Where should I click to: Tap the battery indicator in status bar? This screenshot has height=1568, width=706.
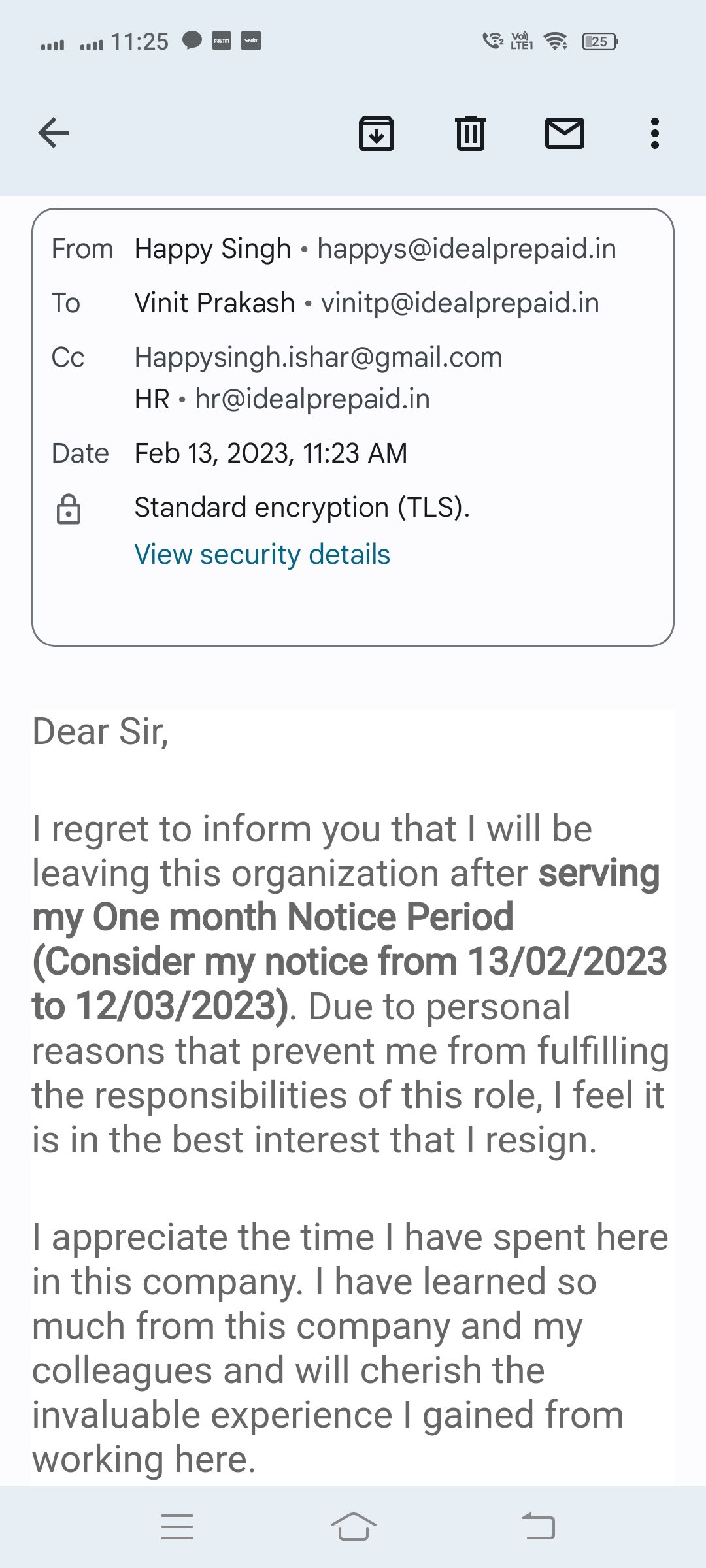599,42
